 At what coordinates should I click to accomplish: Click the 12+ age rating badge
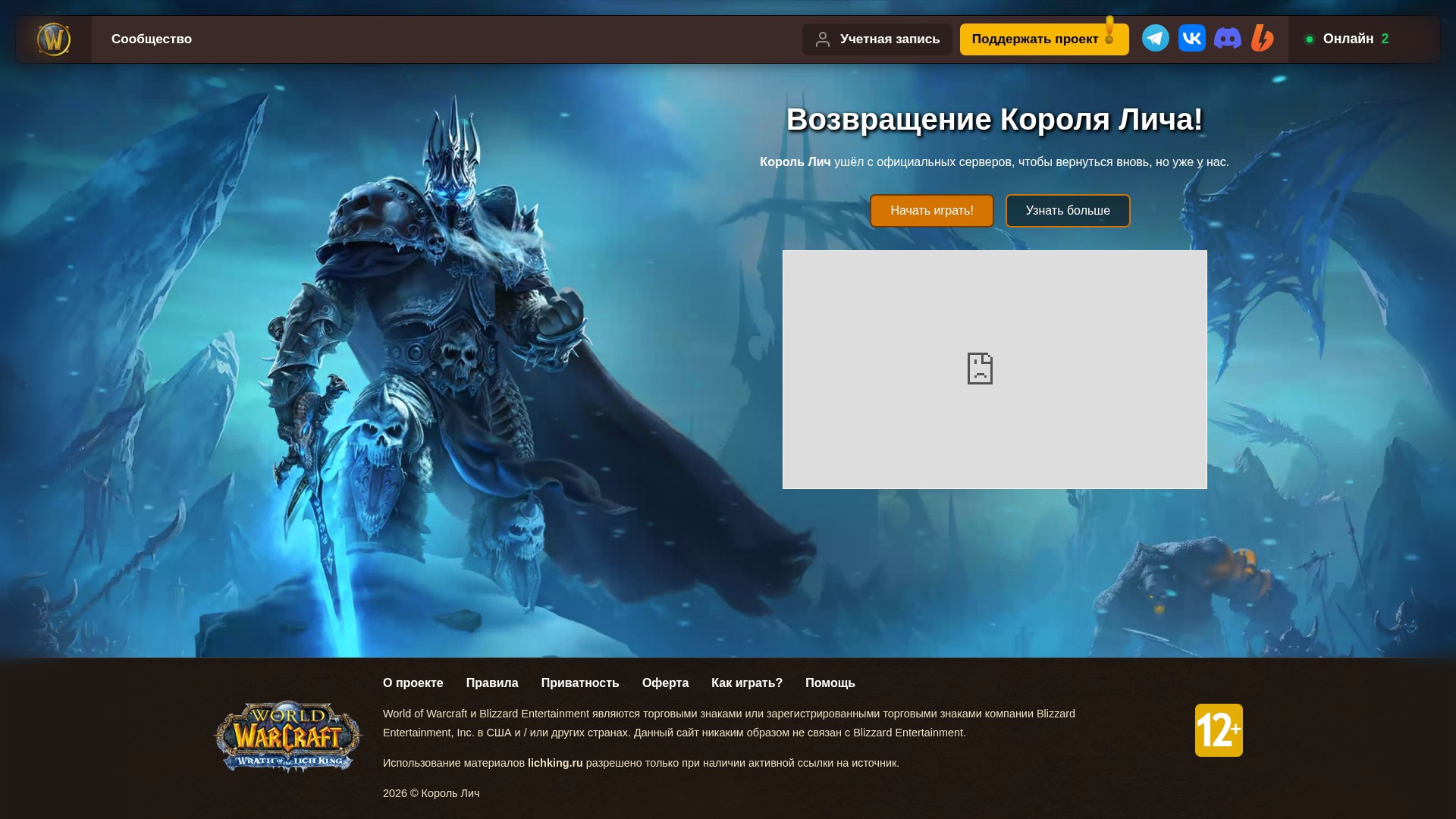pyautogui.click(x=1219, y=730)
